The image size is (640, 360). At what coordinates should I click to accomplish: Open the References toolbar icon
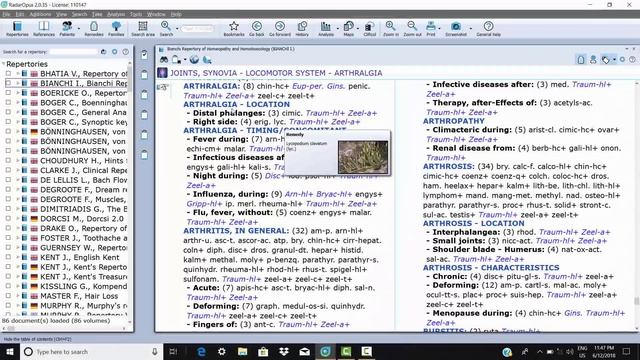click(x=44, y=29)
